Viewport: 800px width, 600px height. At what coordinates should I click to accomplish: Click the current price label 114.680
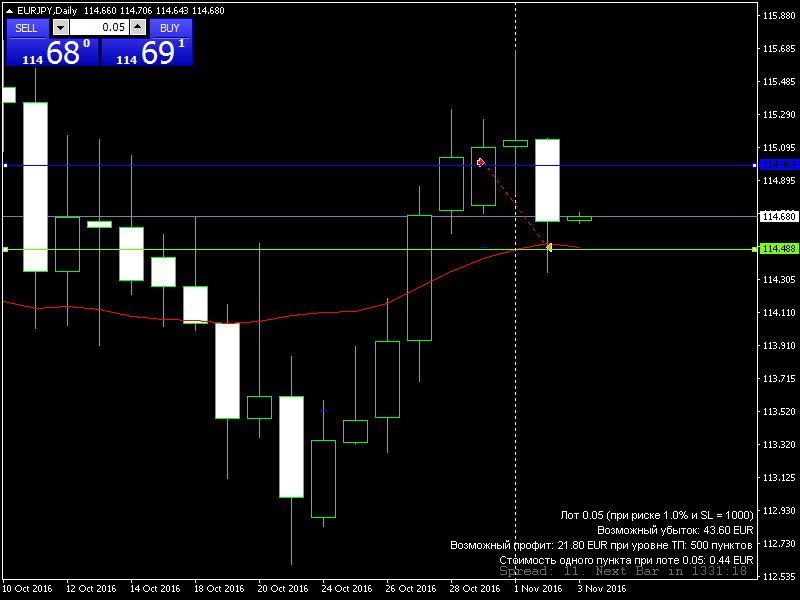coord(779,216)
